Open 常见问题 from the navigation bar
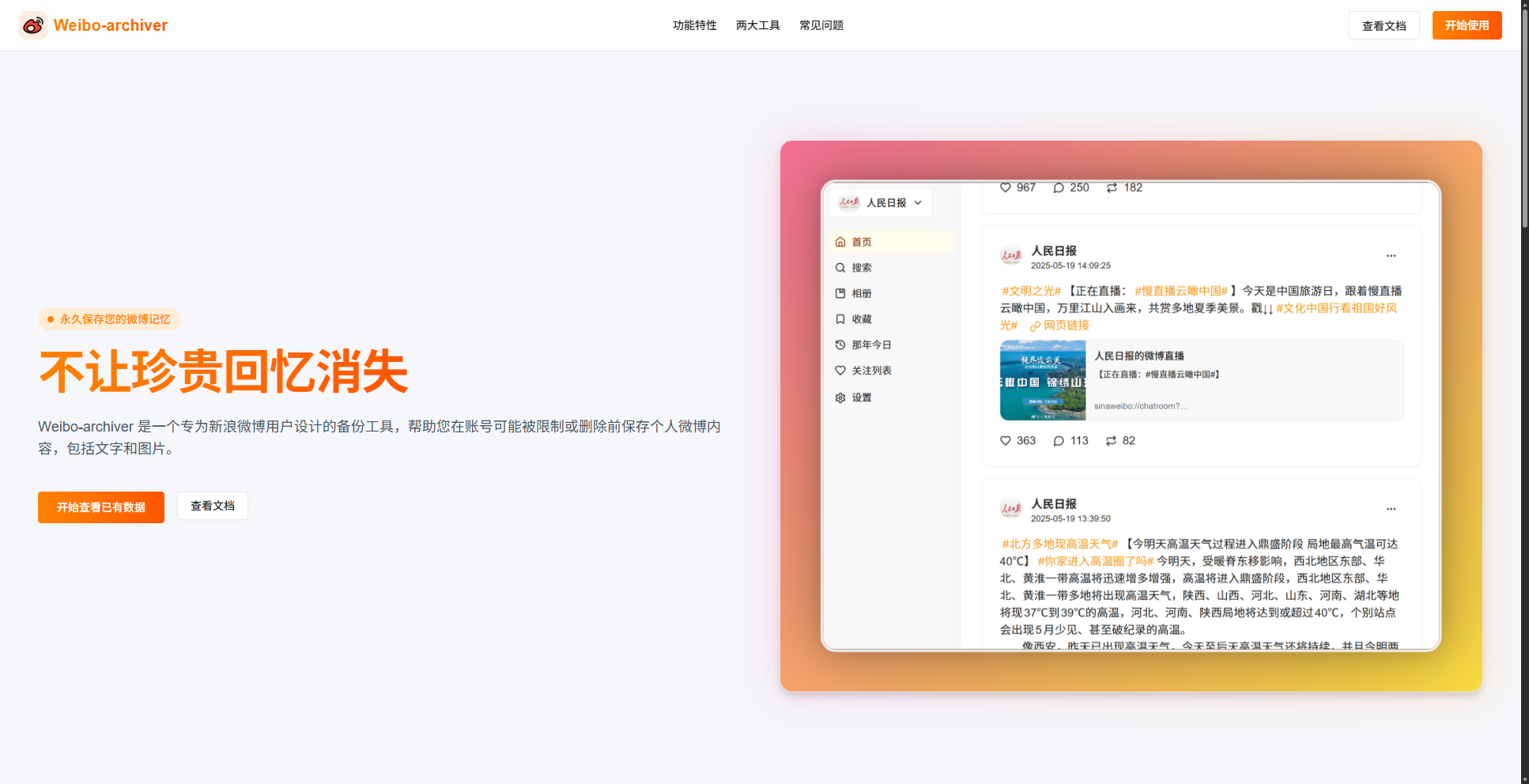 (821, 24)
